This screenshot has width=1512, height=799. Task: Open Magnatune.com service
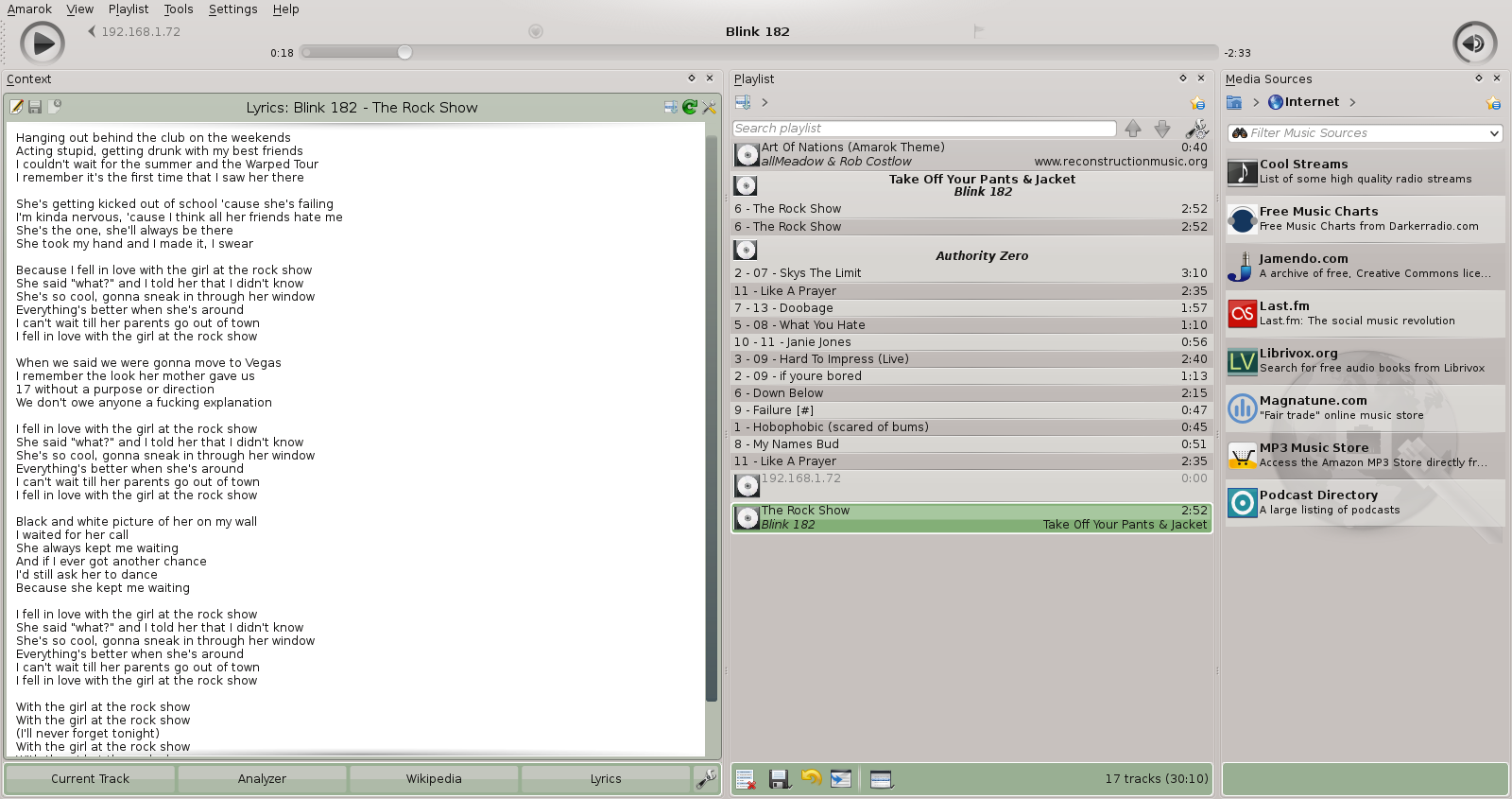coord(1365,408)
